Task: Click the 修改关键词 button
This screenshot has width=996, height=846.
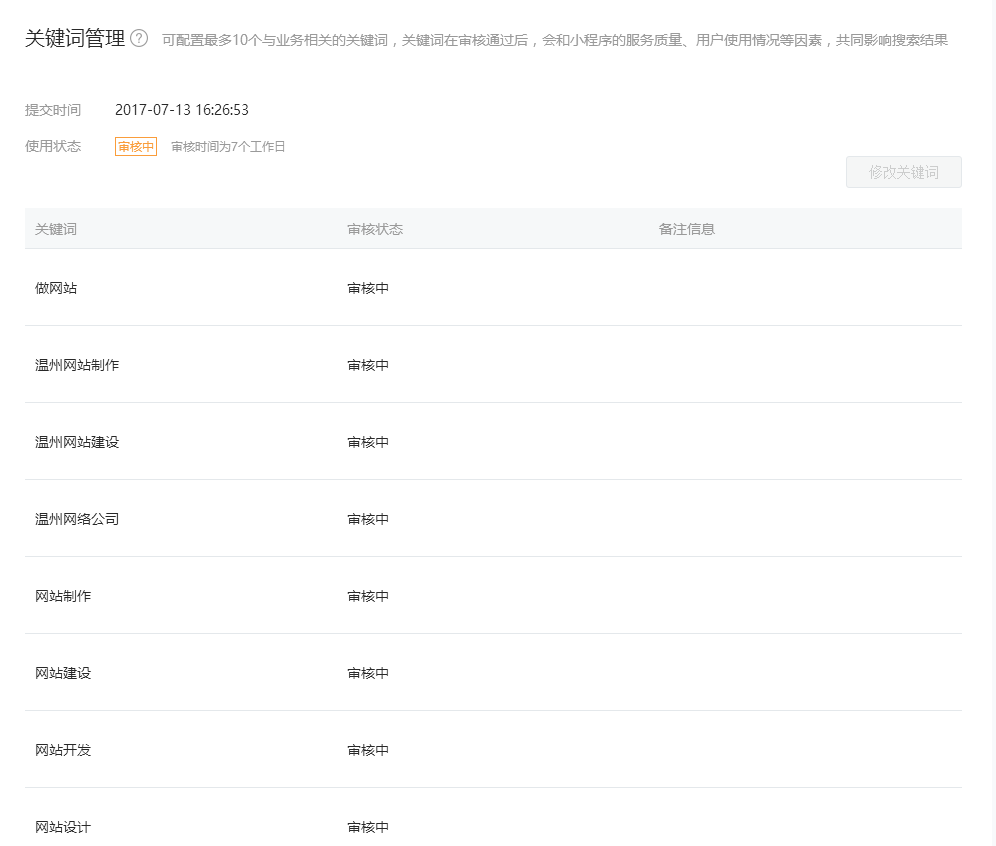Action: click(x=903, y=172)
